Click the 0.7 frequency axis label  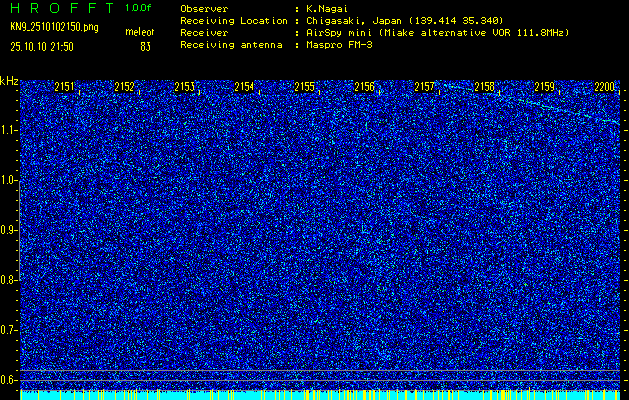point(9,330)
